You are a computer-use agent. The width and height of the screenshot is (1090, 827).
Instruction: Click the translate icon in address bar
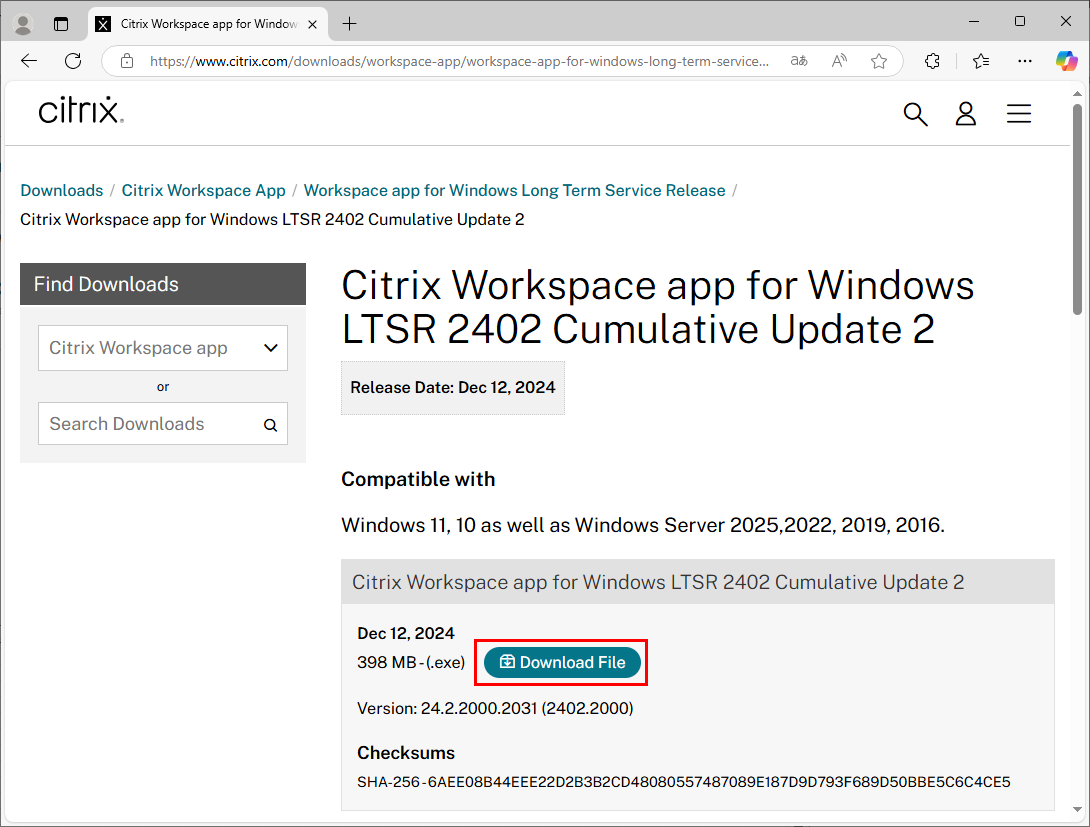[x=799, y=61]
